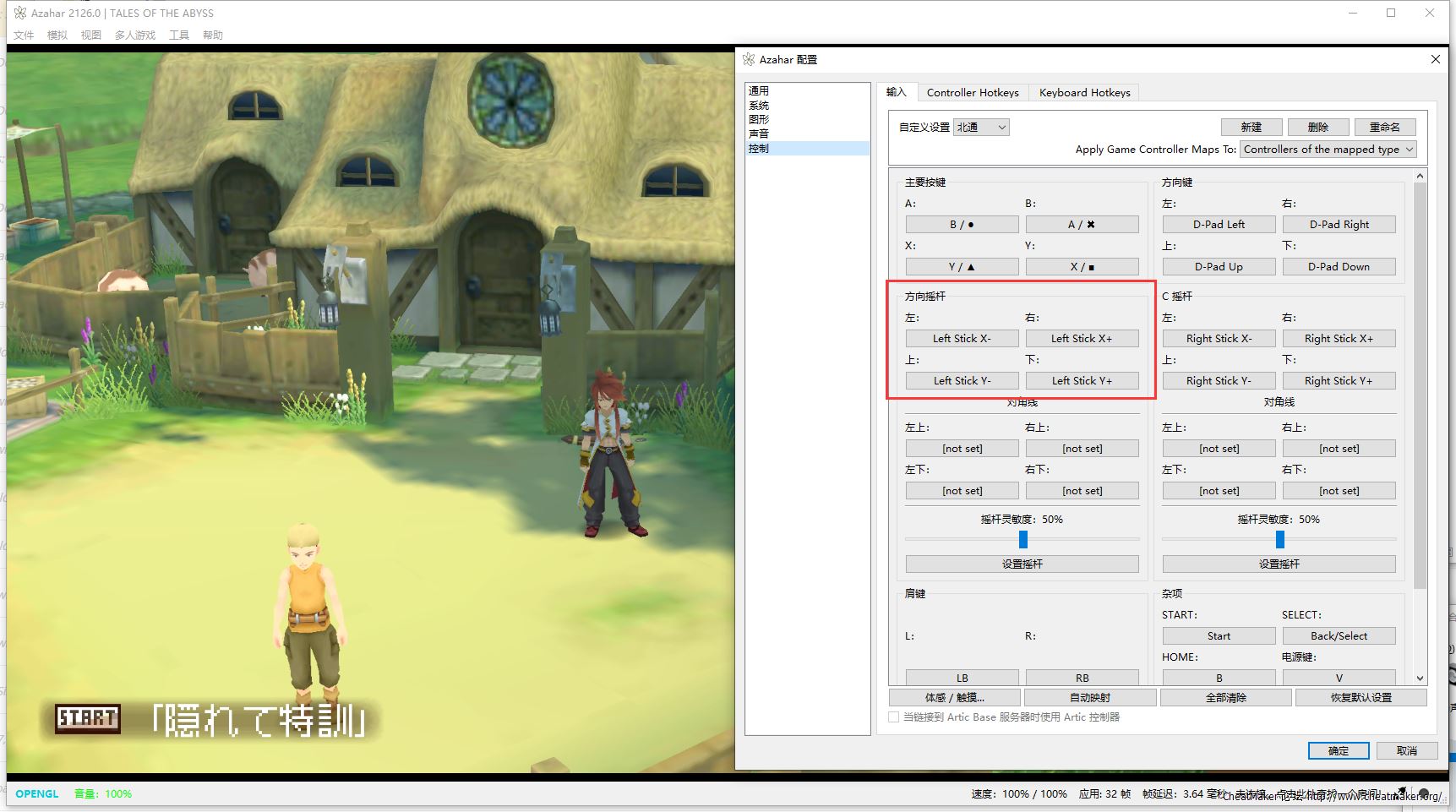The width and height of the screenshot is (1456, 812).
Task: Cancel the dialog with 取消
Action: 1407,751
